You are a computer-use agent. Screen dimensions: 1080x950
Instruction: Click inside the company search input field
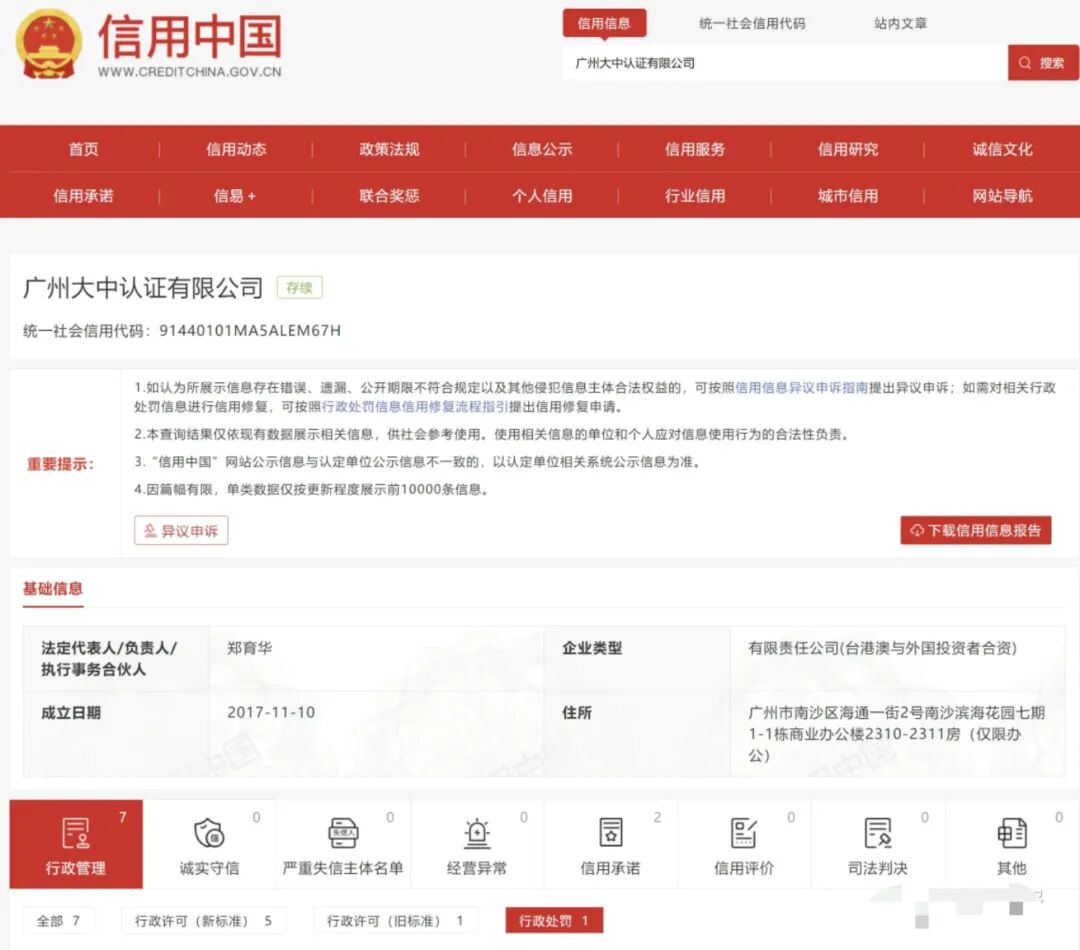coord(780,62)
